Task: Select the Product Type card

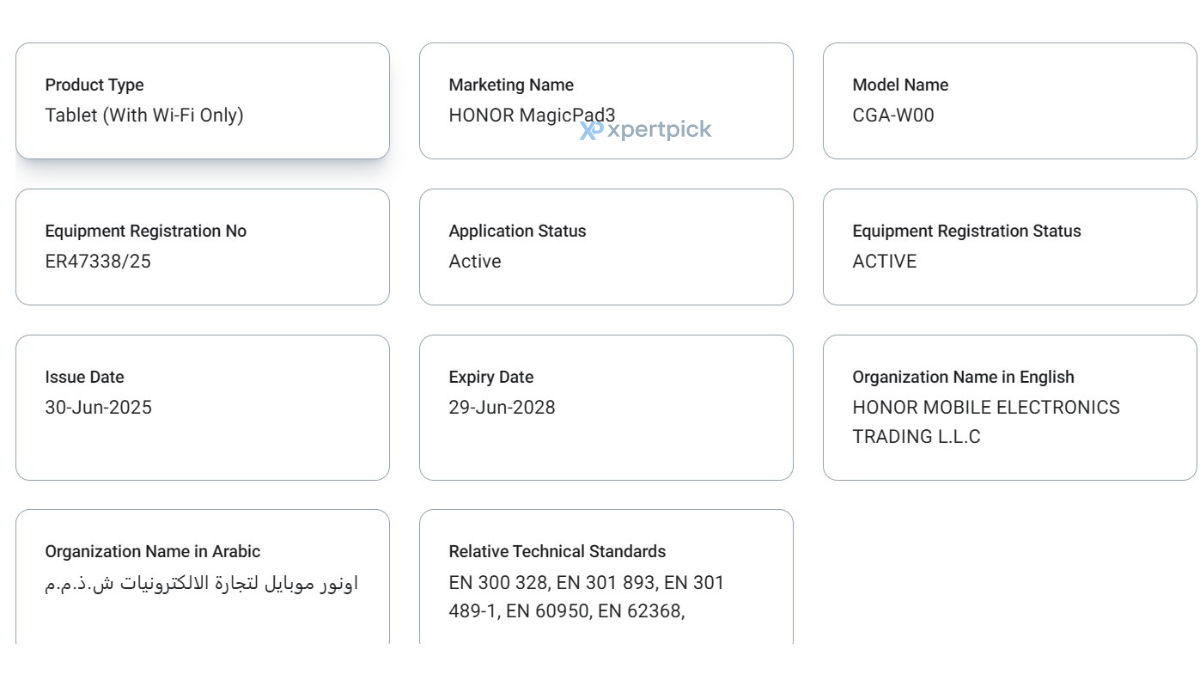Action: tap(203, 101)
